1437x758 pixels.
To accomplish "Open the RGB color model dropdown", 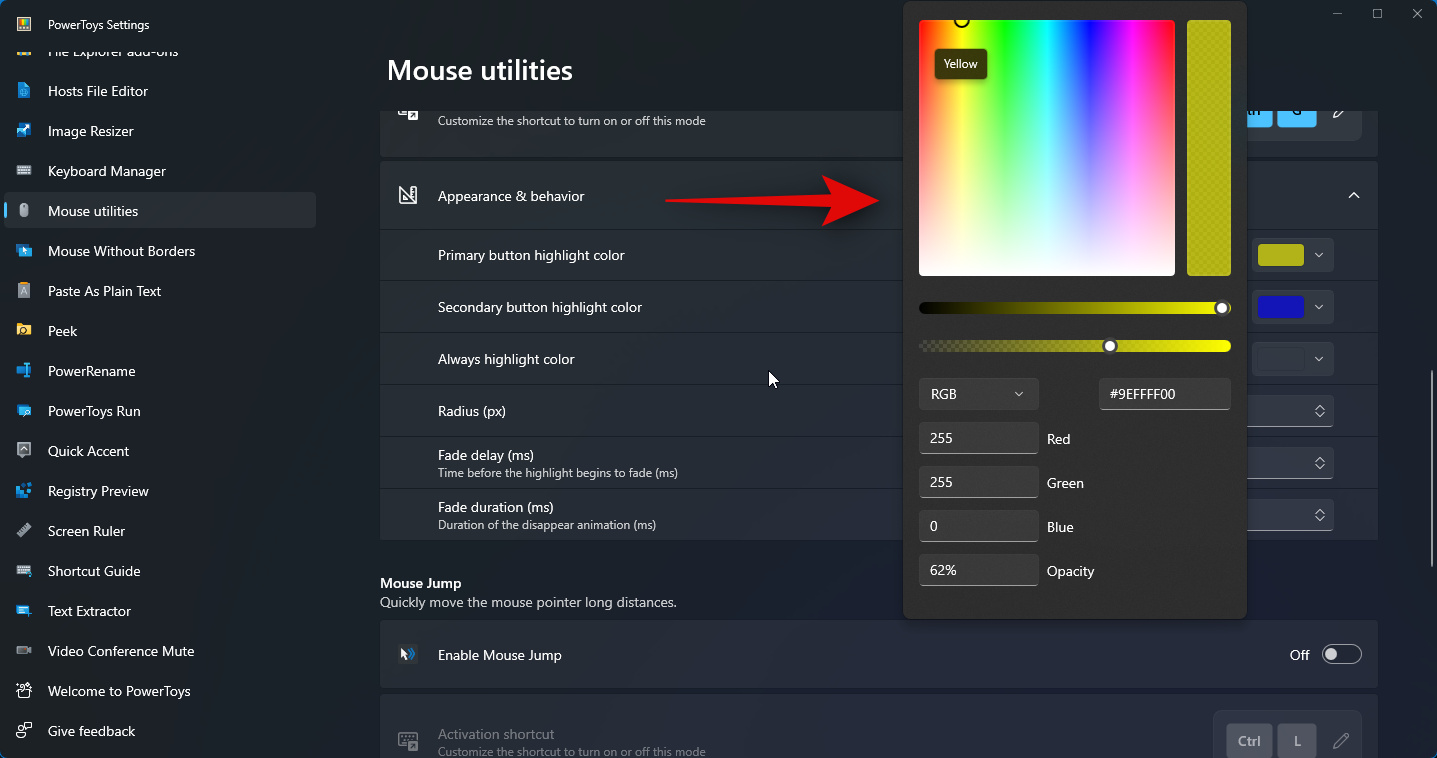I will 978,394.
